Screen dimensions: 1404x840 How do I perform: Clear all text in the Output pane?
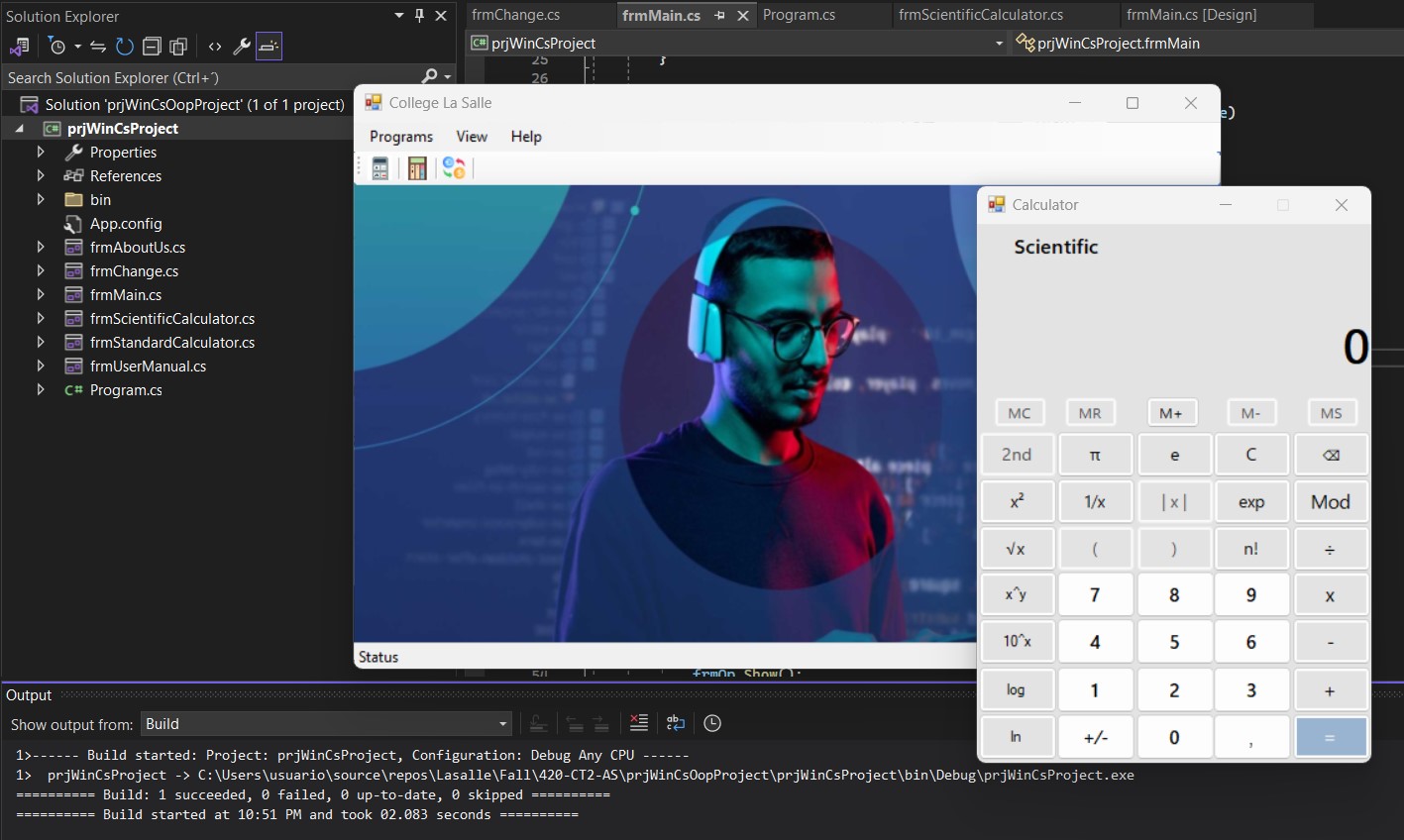point(639,724)
